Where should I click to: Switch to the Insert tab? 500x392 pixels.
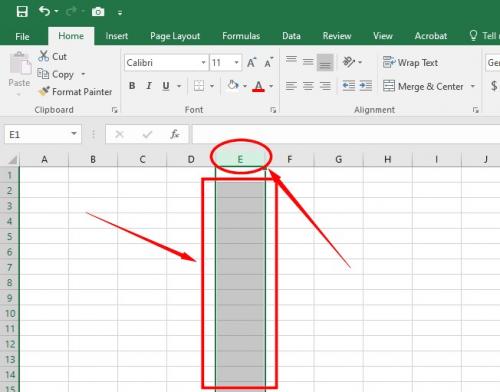point(117,36)
